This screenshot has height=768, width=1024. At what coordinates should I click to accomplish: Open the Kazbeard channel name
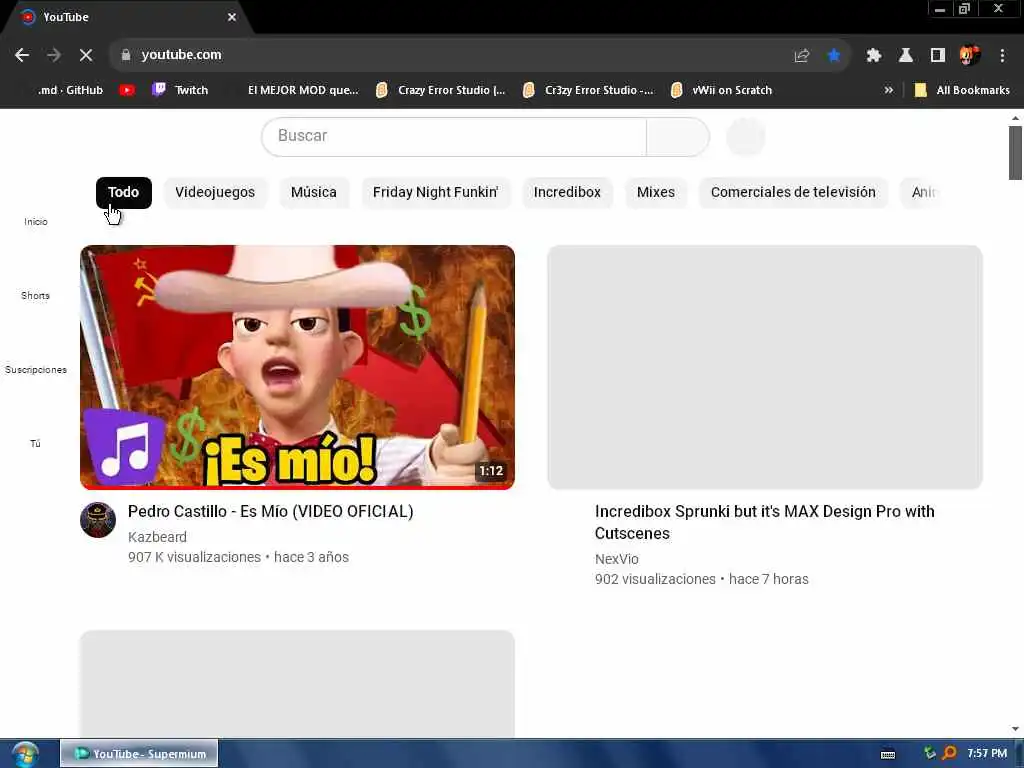tap(157, 537)
